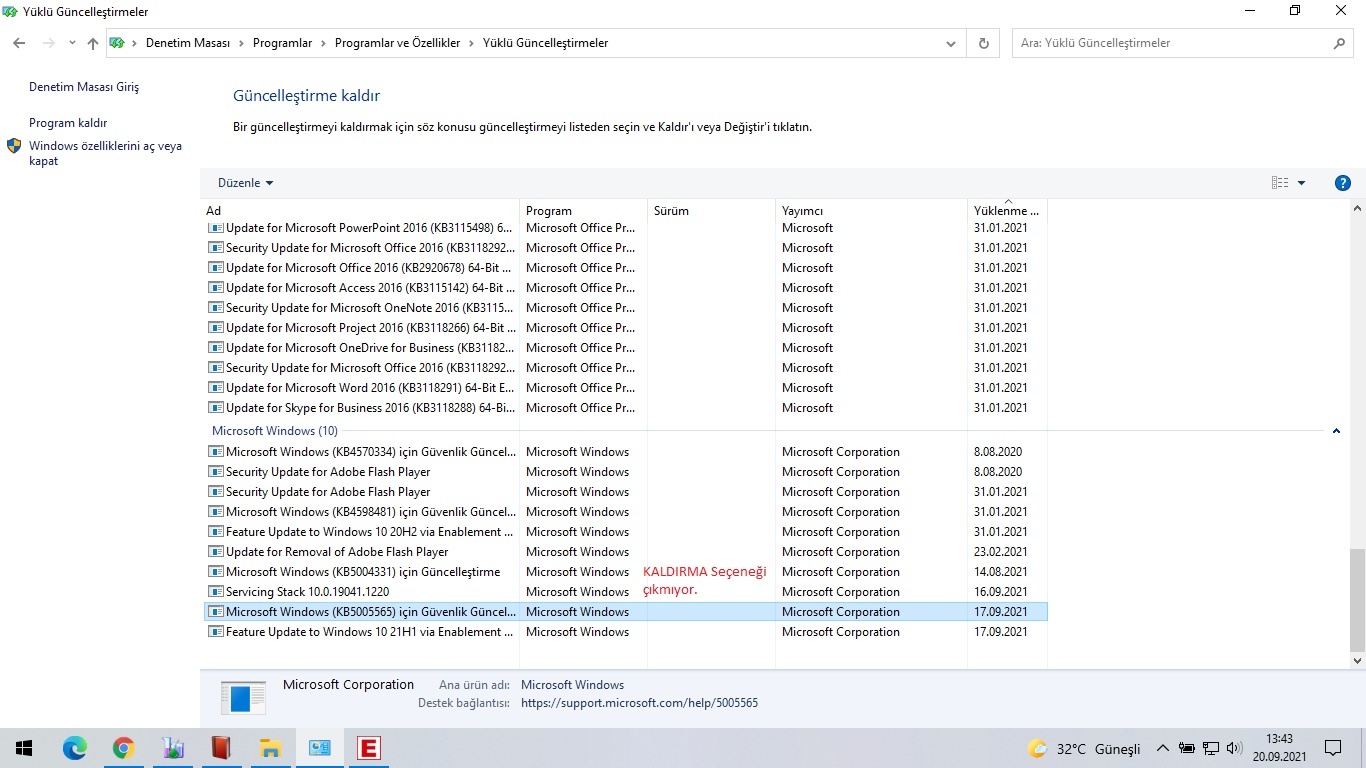Select Update for Skype for Business 2016
Viewport: 1366px width, 768px height.
(626, 408)
